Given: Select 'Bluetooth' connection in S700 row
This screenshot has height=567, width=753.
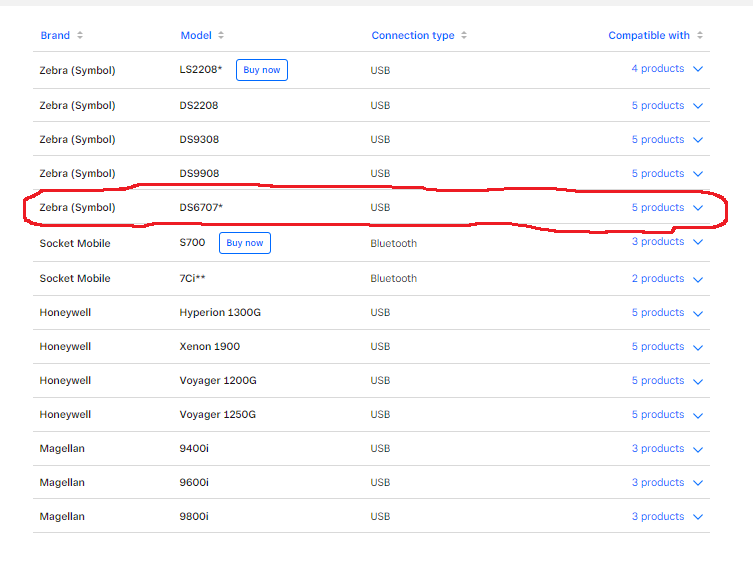Looking at the screenshot, I should tap(393, 244).
